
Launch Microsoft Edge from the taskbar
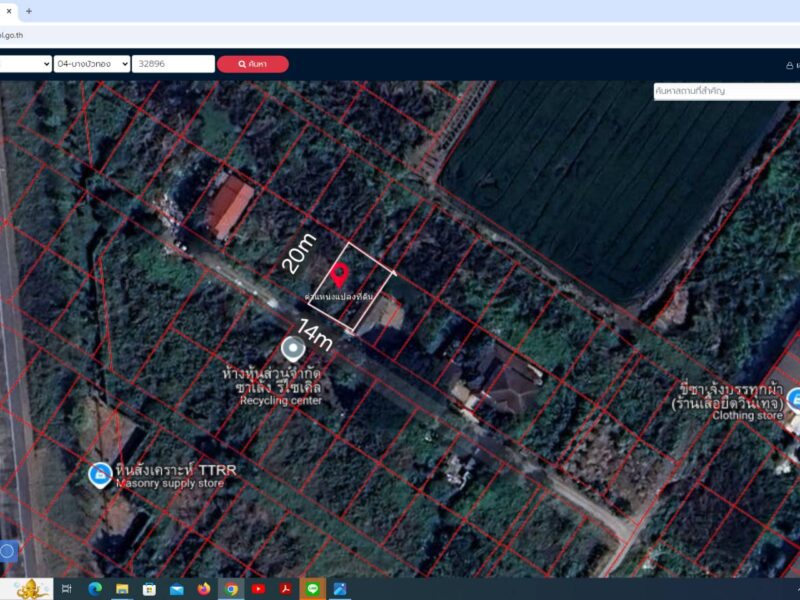[95, 589]
